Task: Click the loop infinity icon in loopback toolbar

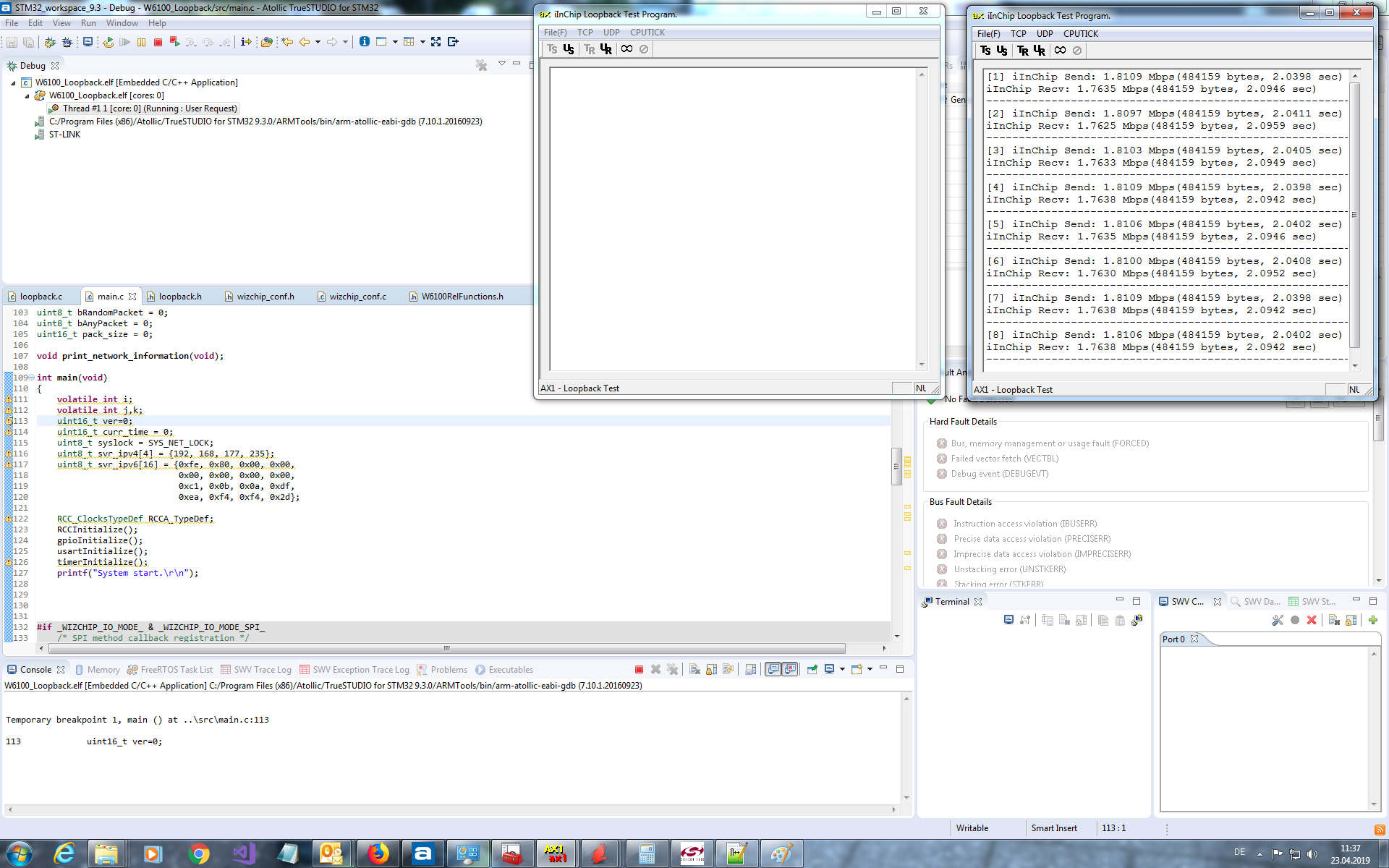Action: 1060,51
